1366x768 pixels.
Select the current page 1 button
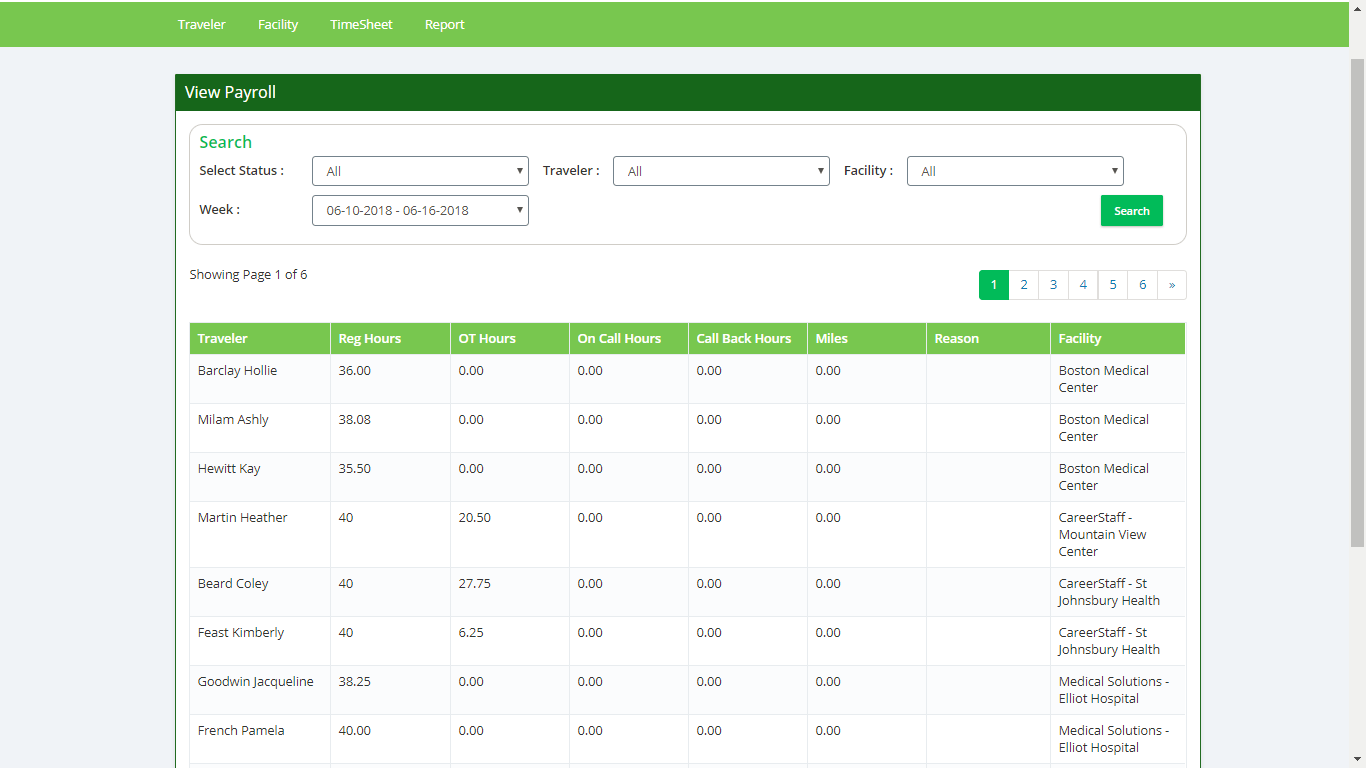click(993, 285)
